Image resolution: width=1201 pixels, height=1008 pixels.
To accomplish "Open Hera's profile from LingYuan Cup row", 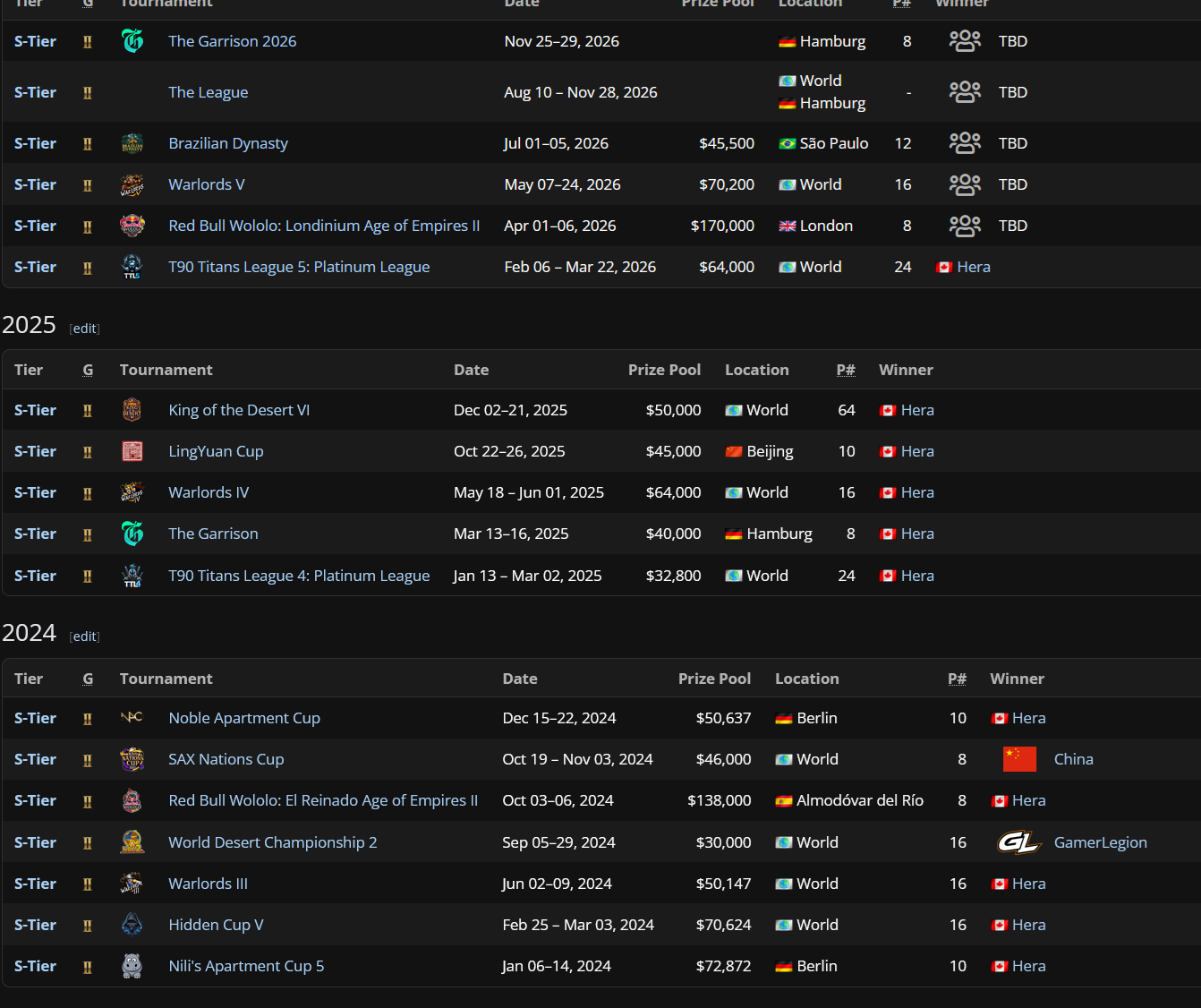I will pos(917,451).
